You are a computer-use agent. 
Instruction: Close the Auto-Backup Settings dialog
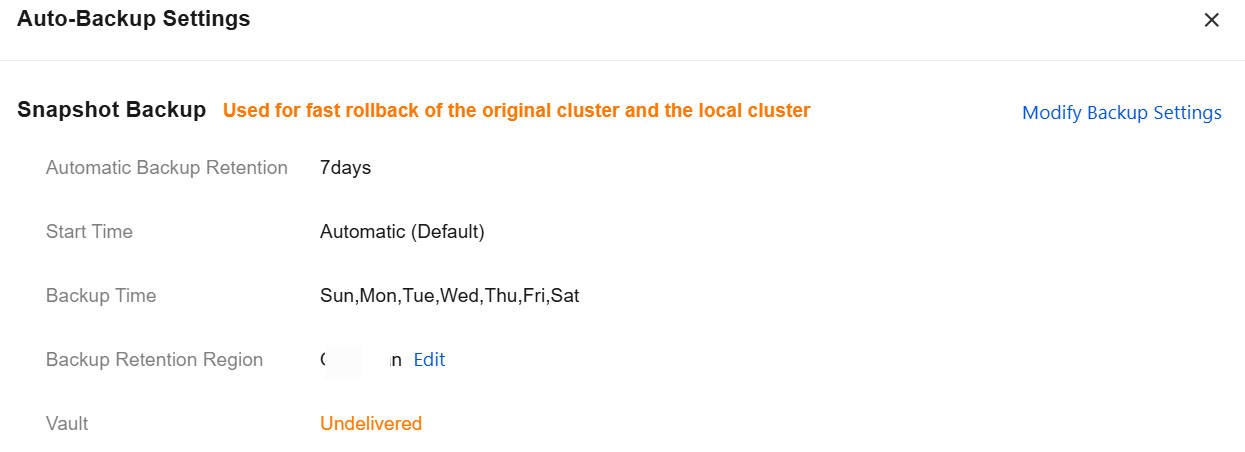[1211, 20]
